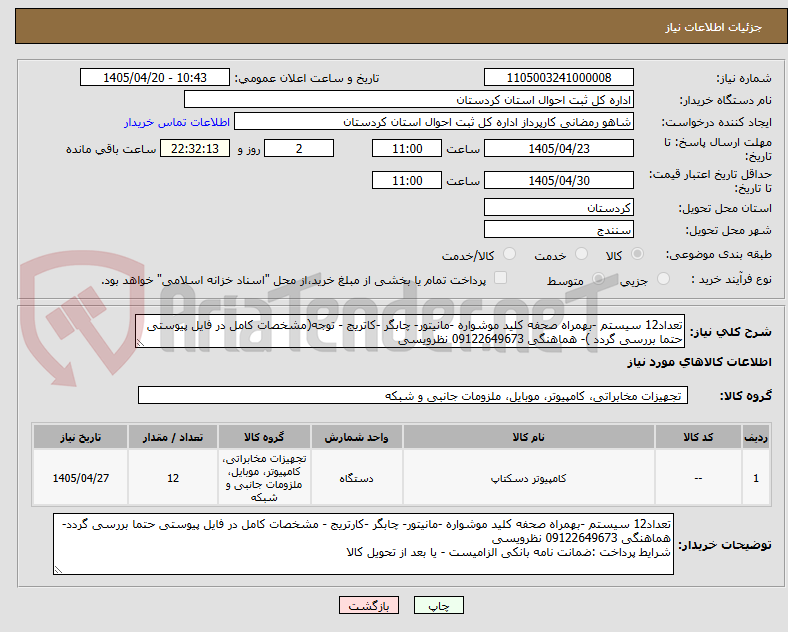
Task: Click the row number cell 1
Action: click(x=755, y=478)
